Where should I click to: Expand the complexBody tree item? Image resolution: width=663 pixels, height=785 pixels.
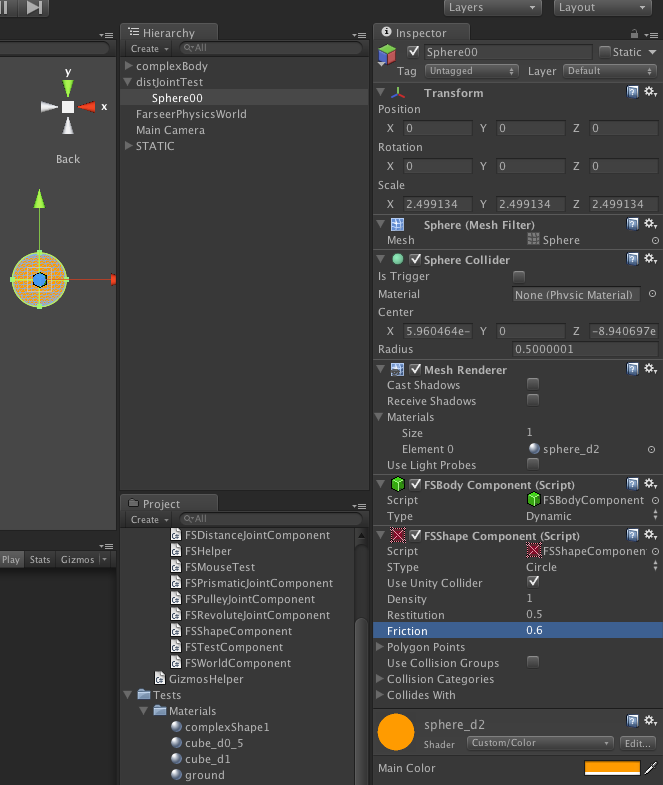pyautogui.click(x=128, y=66)
